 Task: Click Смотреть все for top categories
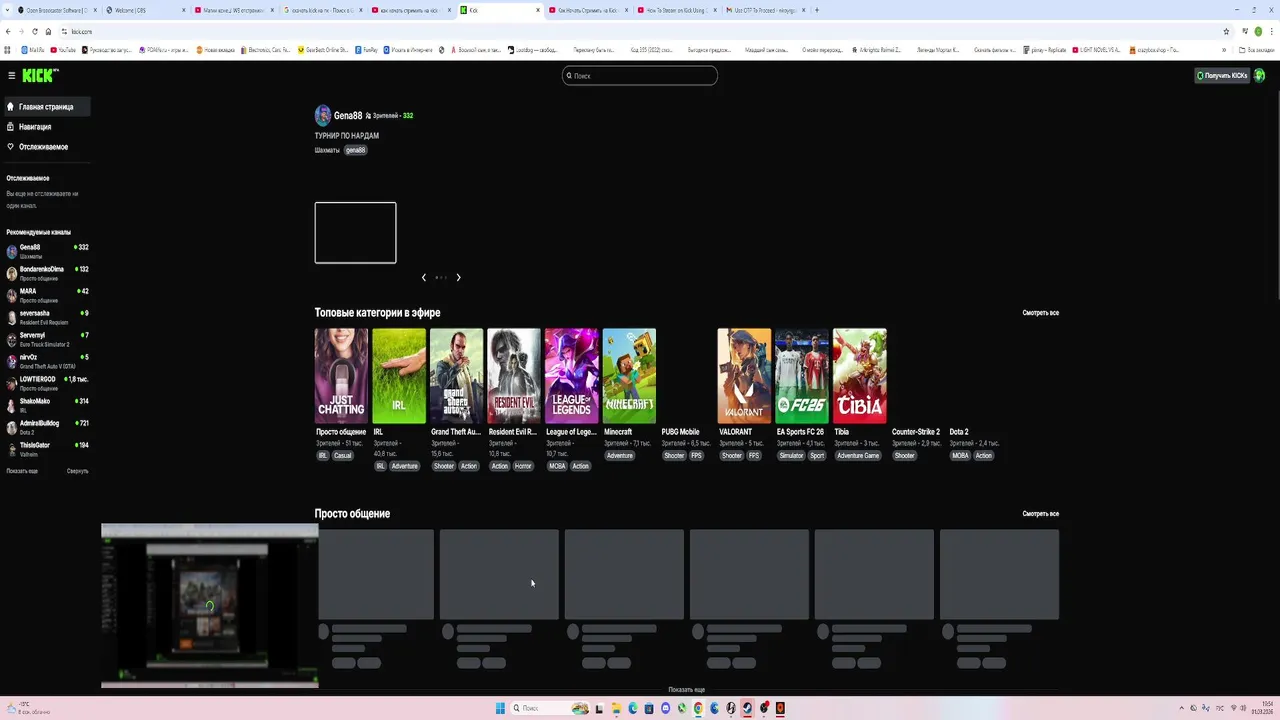coord(1040,313)
